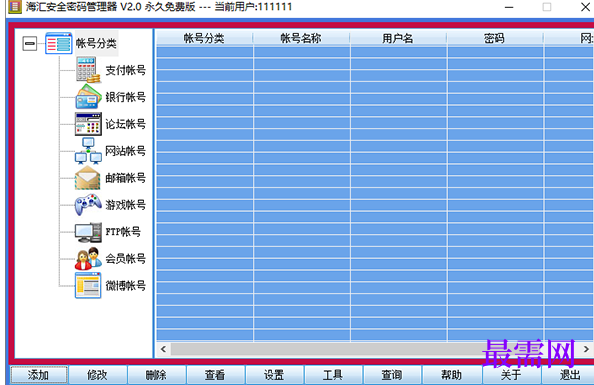This screenshot has height=385, width=594.
Task: Select 银行帐号 category
Action: [x=125, y=97]
